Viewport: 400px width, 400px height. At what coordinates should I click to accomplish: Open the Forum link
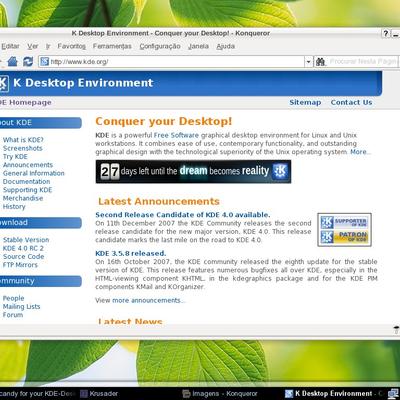(x=13, y=315)
